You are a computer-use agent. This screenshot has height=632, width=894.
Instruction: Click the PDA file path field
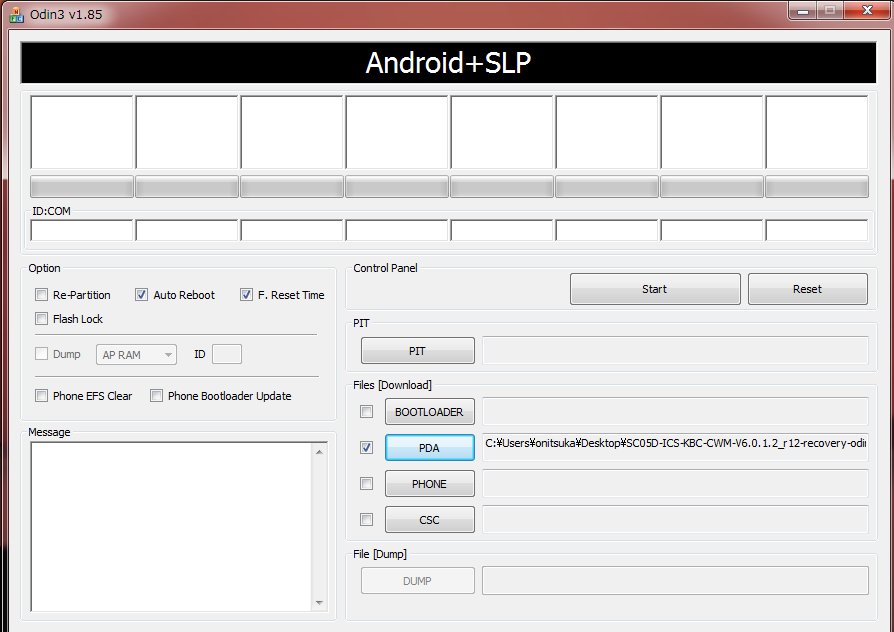coord(675,447)
